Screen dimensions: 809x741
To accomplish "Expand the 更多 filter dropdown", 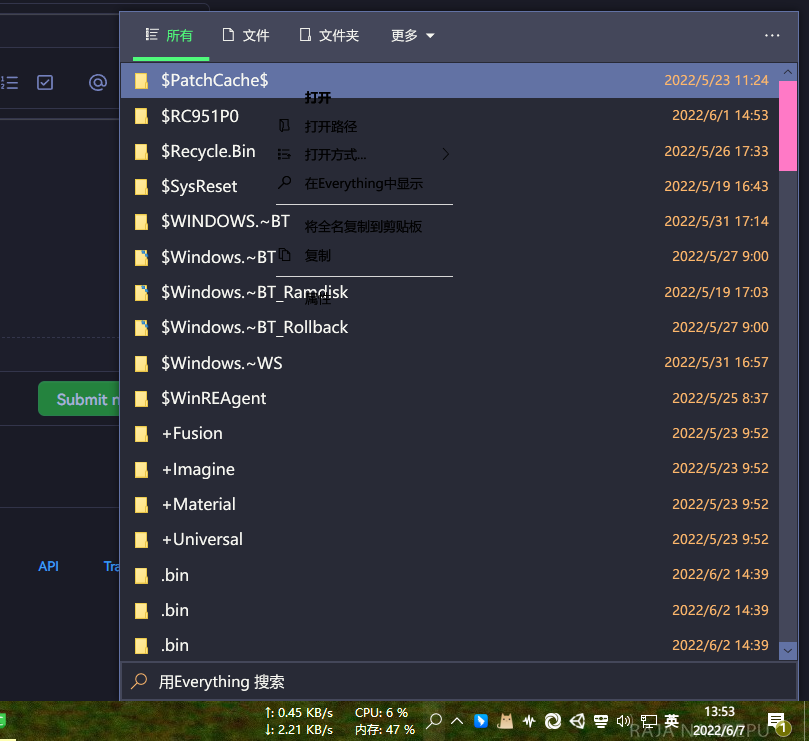I will pos(413,36).
